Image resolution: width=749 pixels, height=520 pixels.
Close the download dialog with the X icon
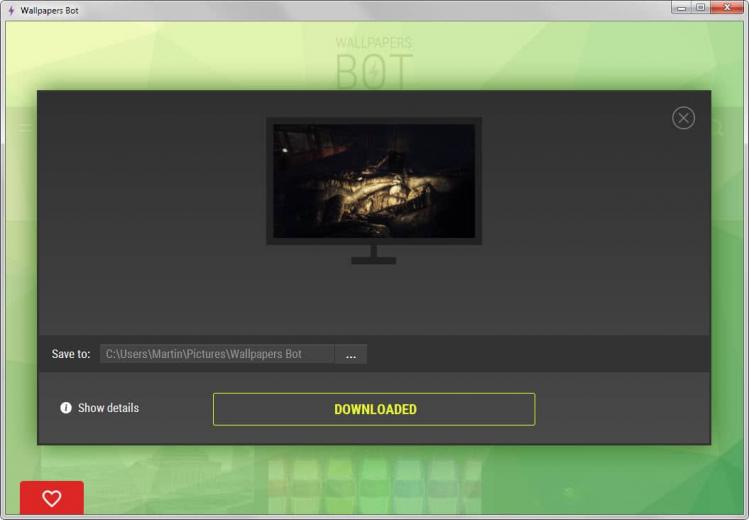pos(683,118)
